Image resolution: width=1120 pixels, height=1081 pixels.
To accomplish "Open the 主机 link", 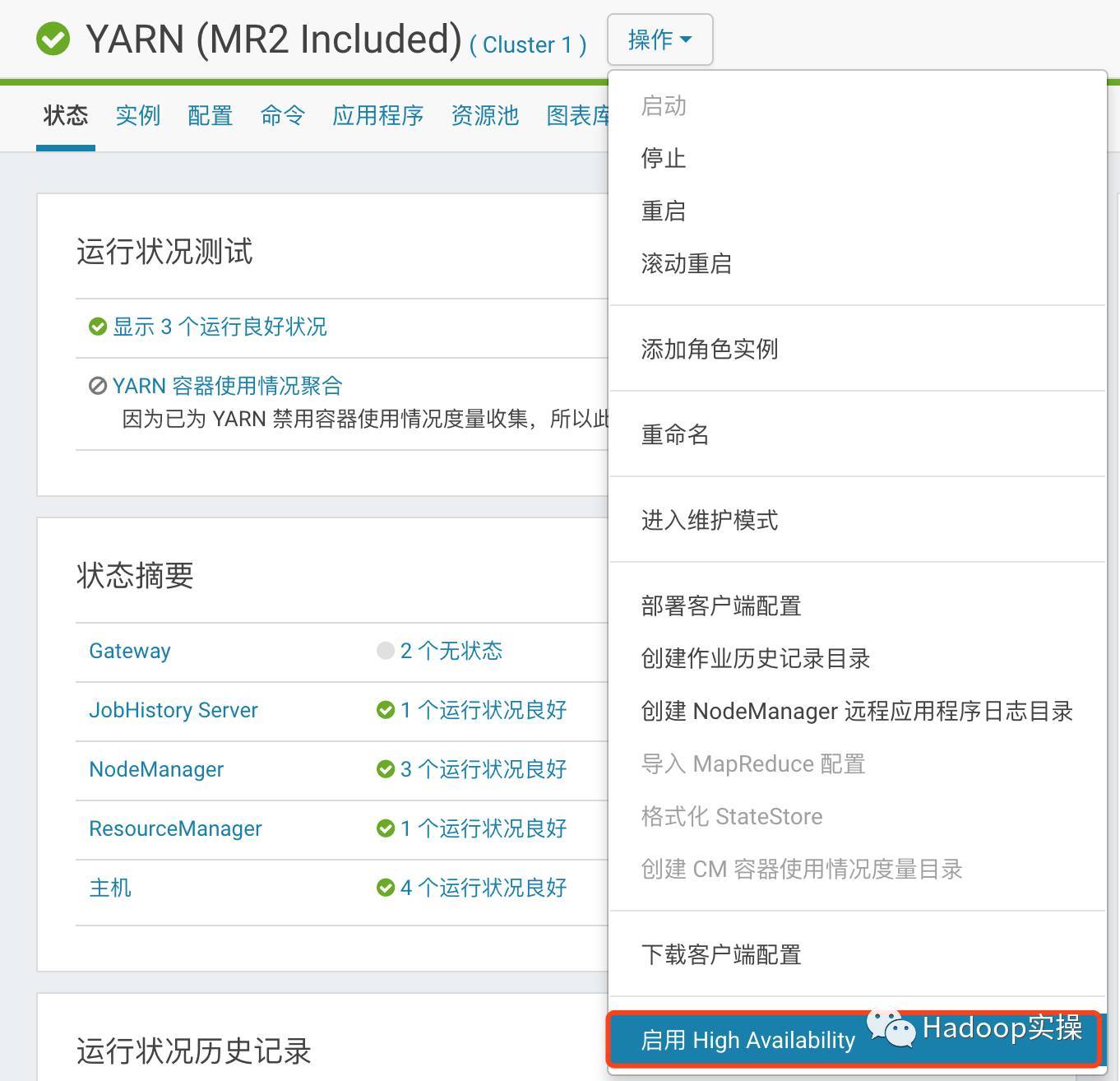I will (x=110, y=888).
